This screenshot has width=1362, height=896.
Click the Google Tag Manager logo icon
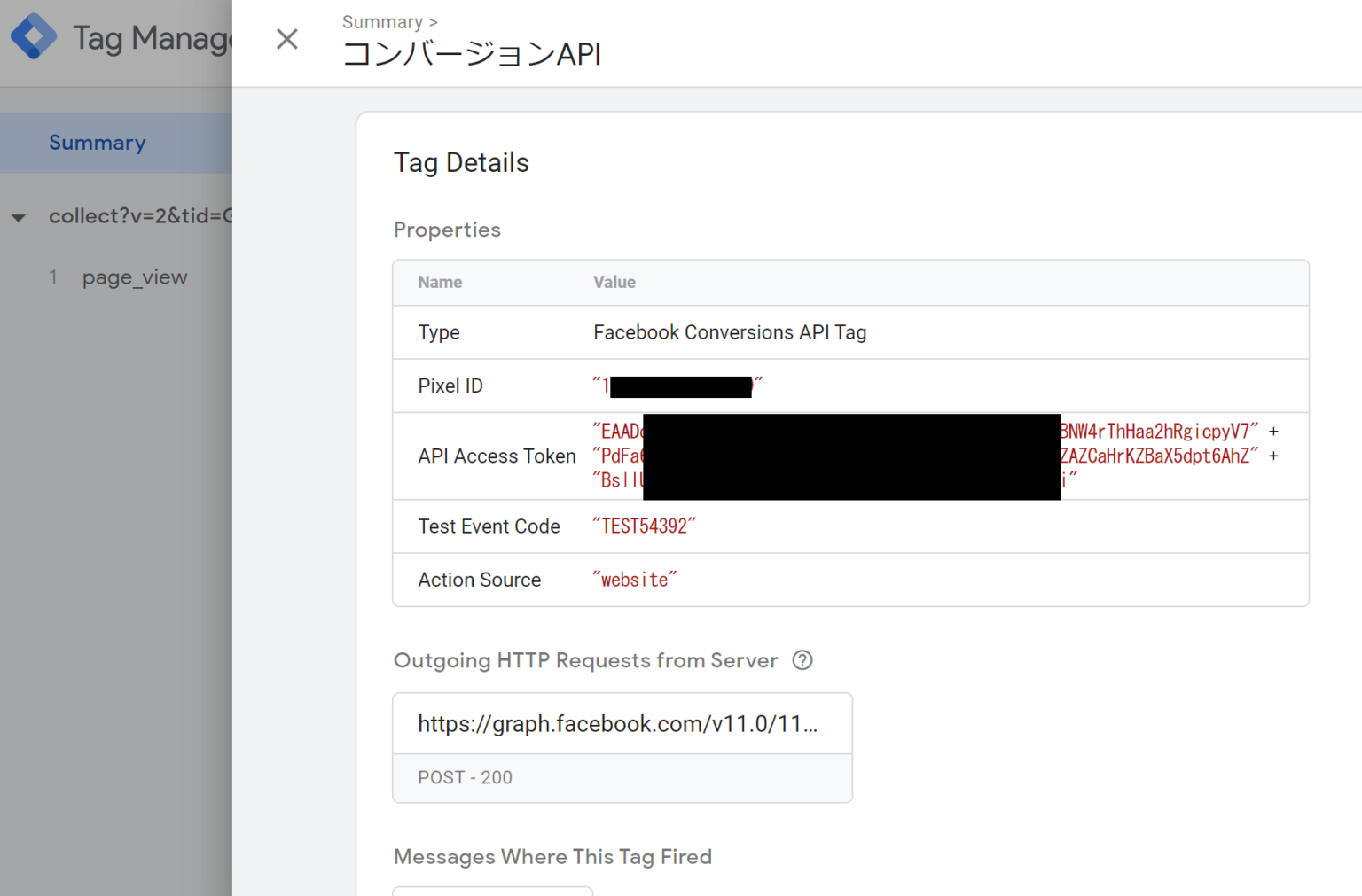pyautogui.click(x=34, y=37)
